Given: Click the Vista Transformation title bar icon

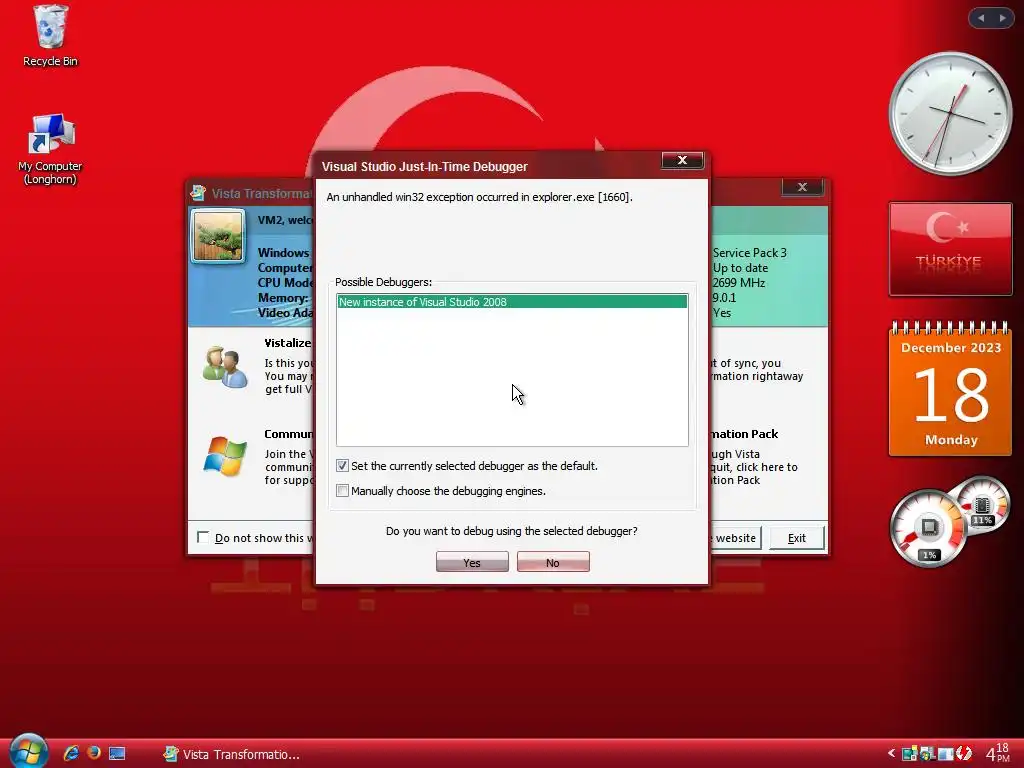Looking at the screenshot, I should (198, 193).
